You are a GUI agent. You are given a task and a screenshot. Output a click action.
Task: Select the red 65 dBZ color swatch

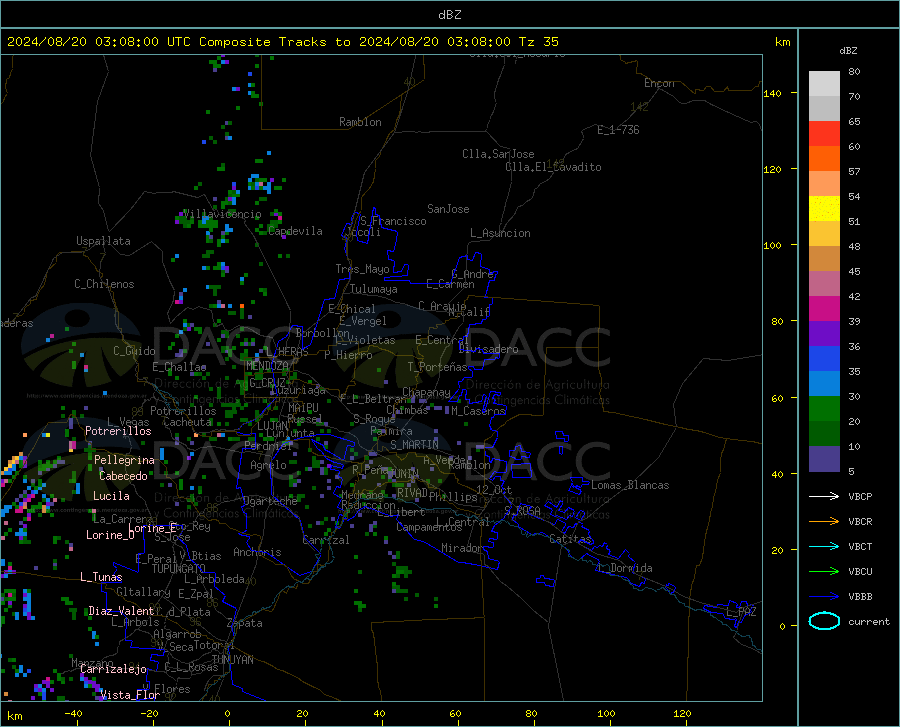point(824,133)
